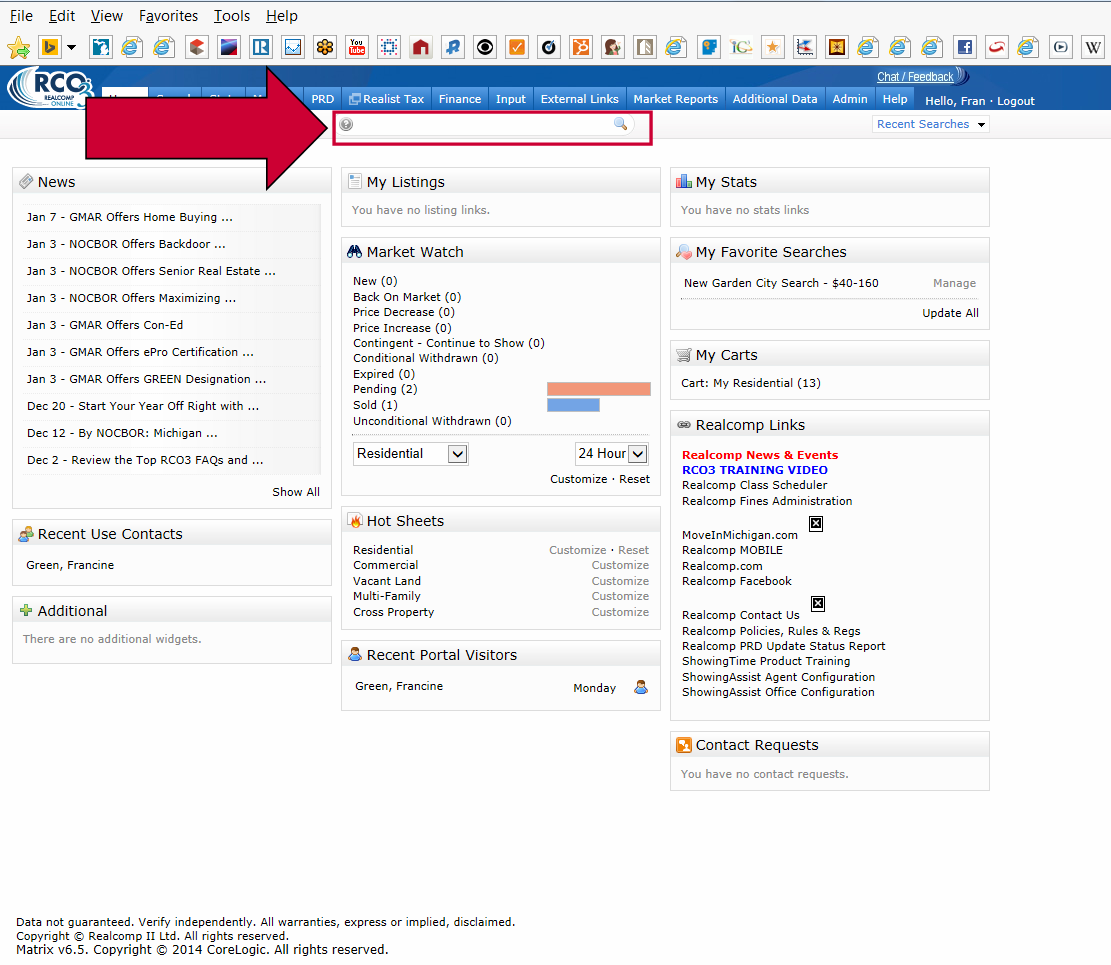Open the View menu
Image resolution: width=1111 pixels, height=965 pixels.
[106, 16]
